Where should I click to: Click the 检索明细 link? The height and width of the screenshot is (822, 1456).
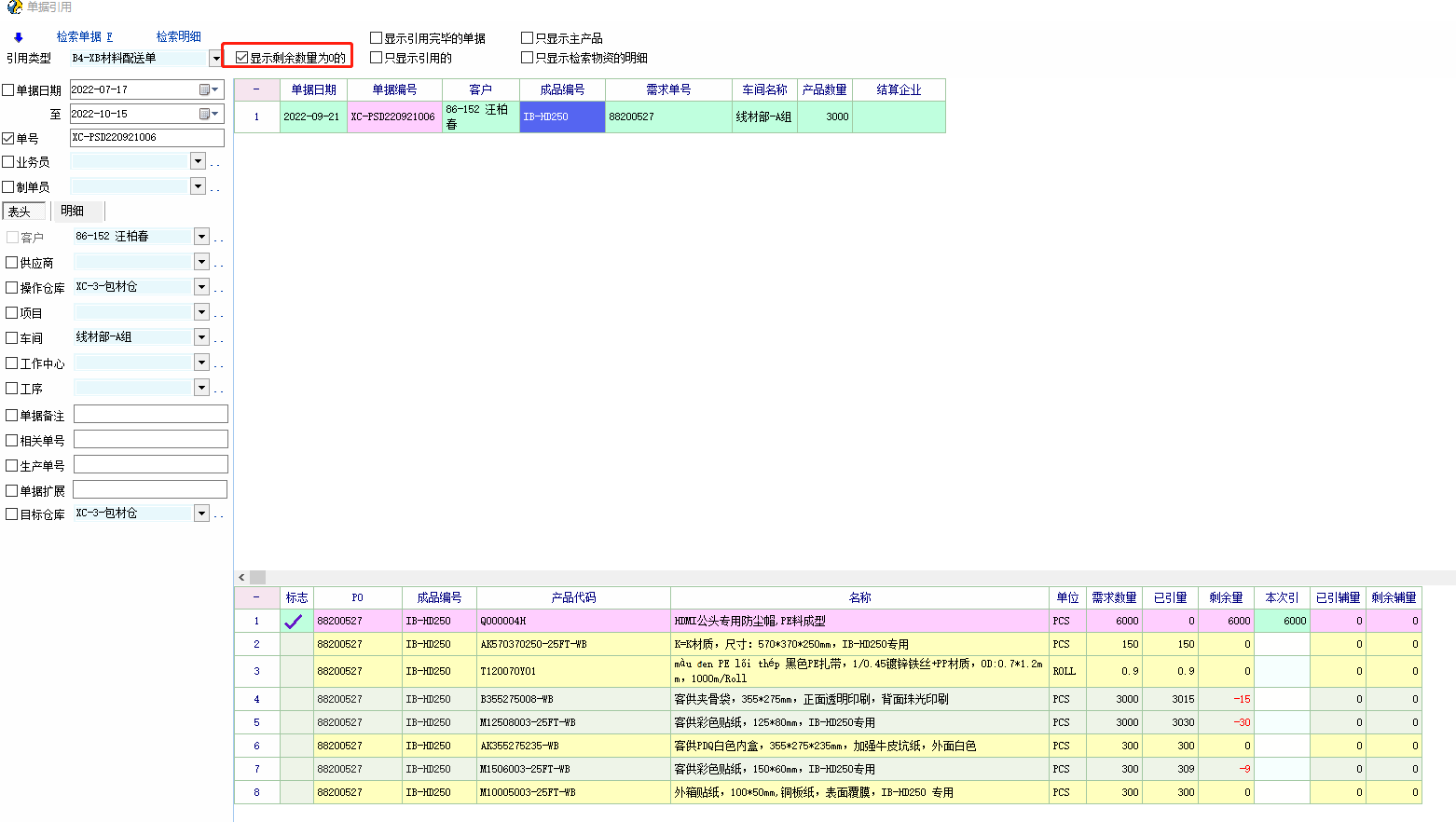tap(178, 37)
